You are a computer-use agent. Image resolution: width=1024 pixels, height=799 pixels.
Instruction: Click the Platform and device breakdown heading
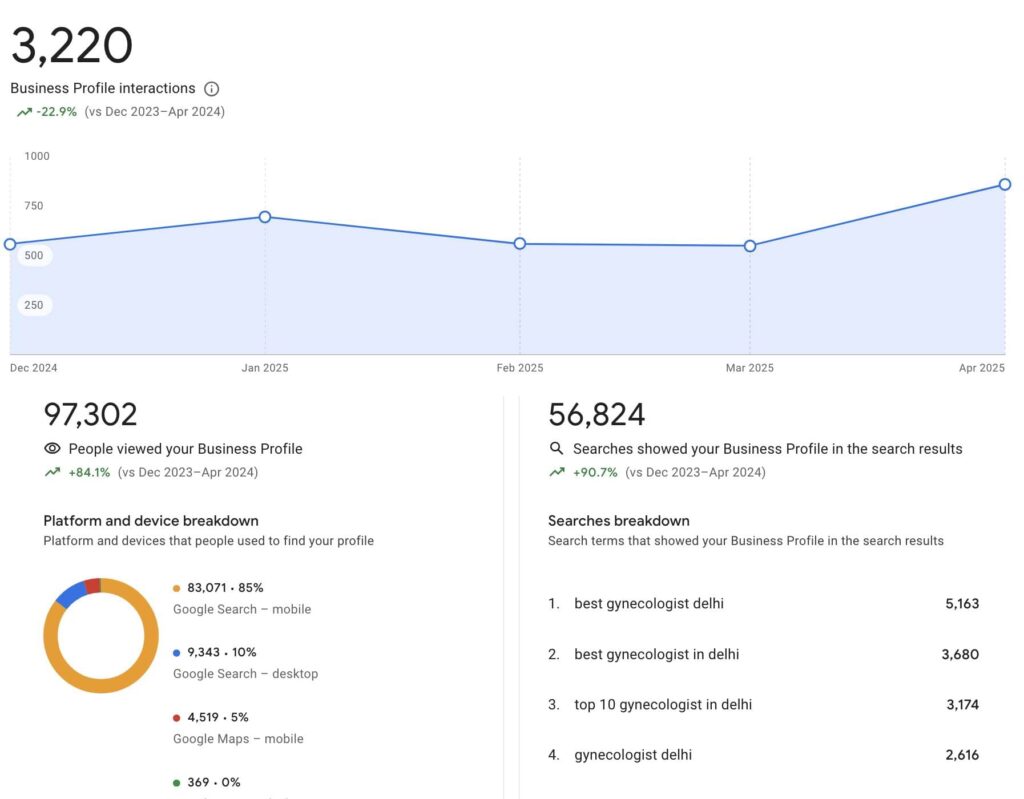click(151, 521)
